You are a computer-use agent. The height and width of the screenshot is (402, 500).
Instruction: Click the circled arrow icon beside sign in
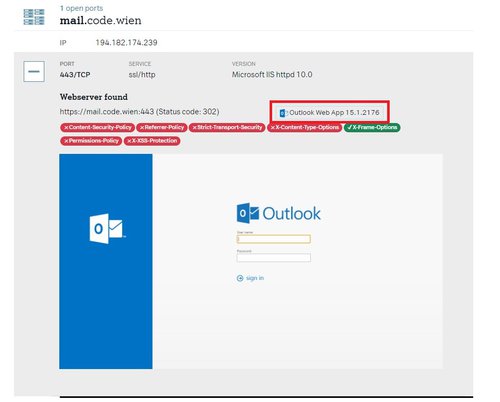click(240, 278)
